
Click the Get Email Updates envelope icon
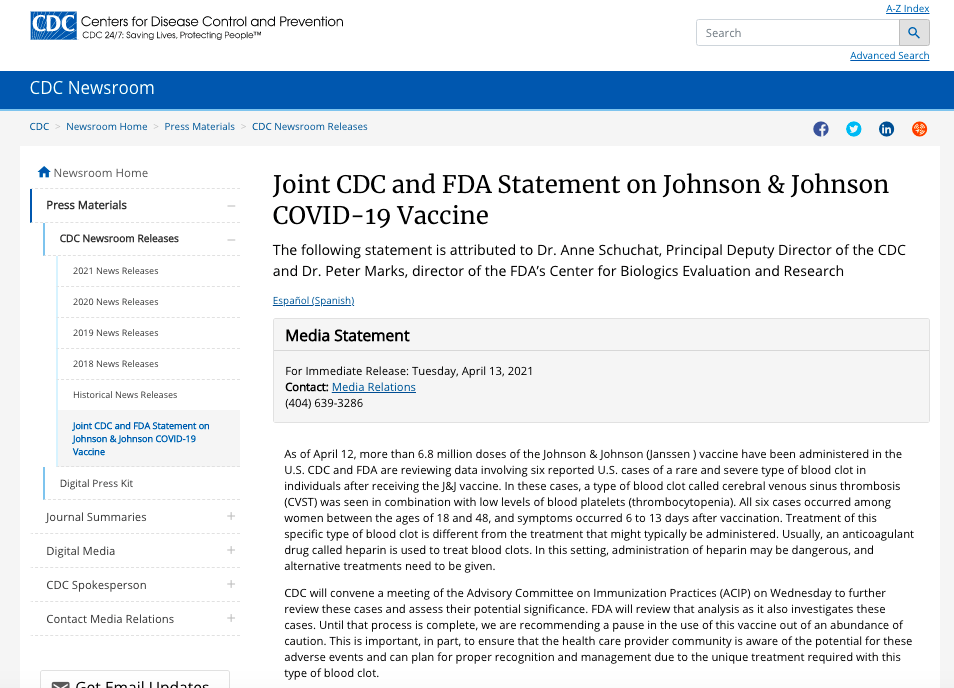click(x=61, y=685)
